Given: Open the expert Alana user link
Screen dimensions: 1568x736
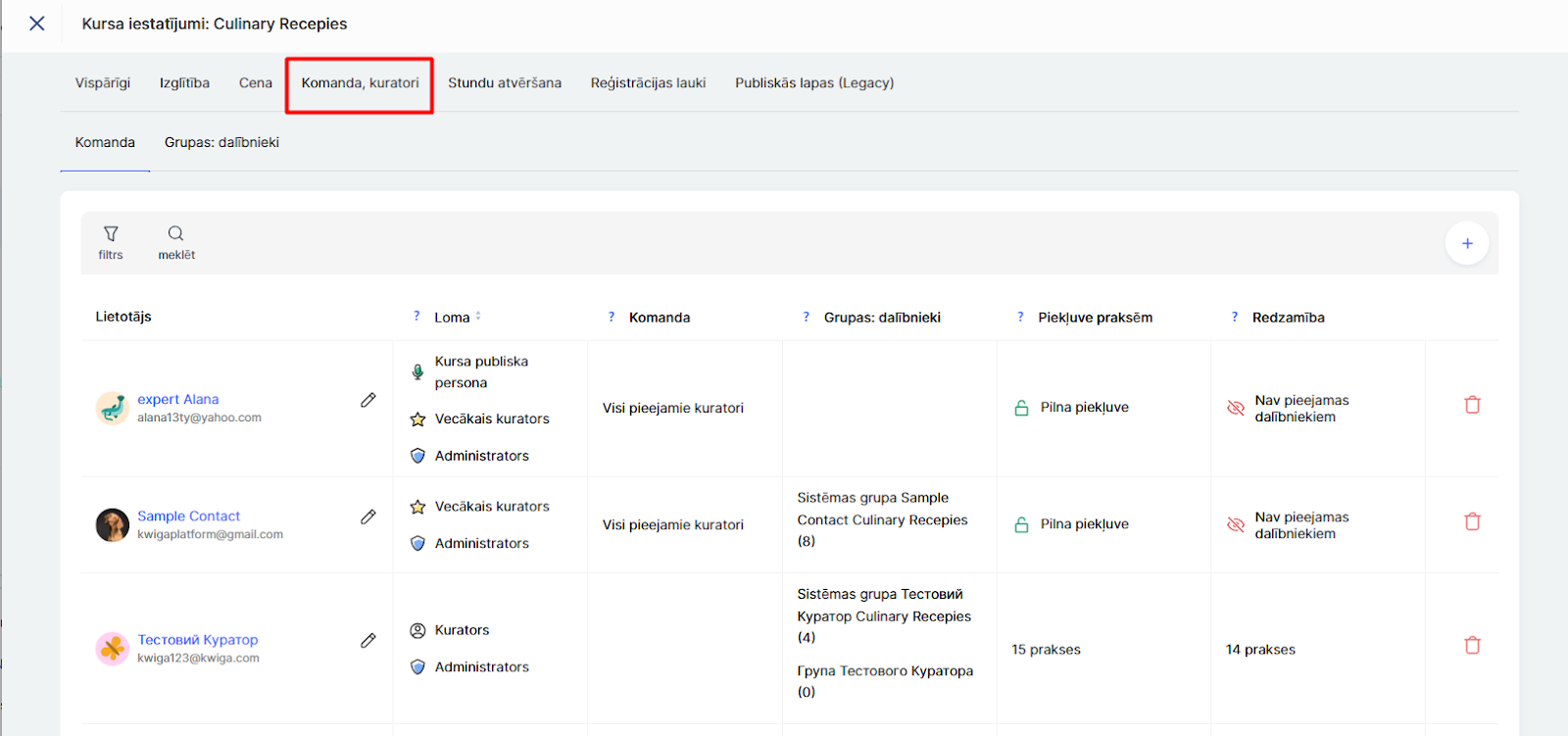Looking at the screenshot, I should click(x=178, y=399).
